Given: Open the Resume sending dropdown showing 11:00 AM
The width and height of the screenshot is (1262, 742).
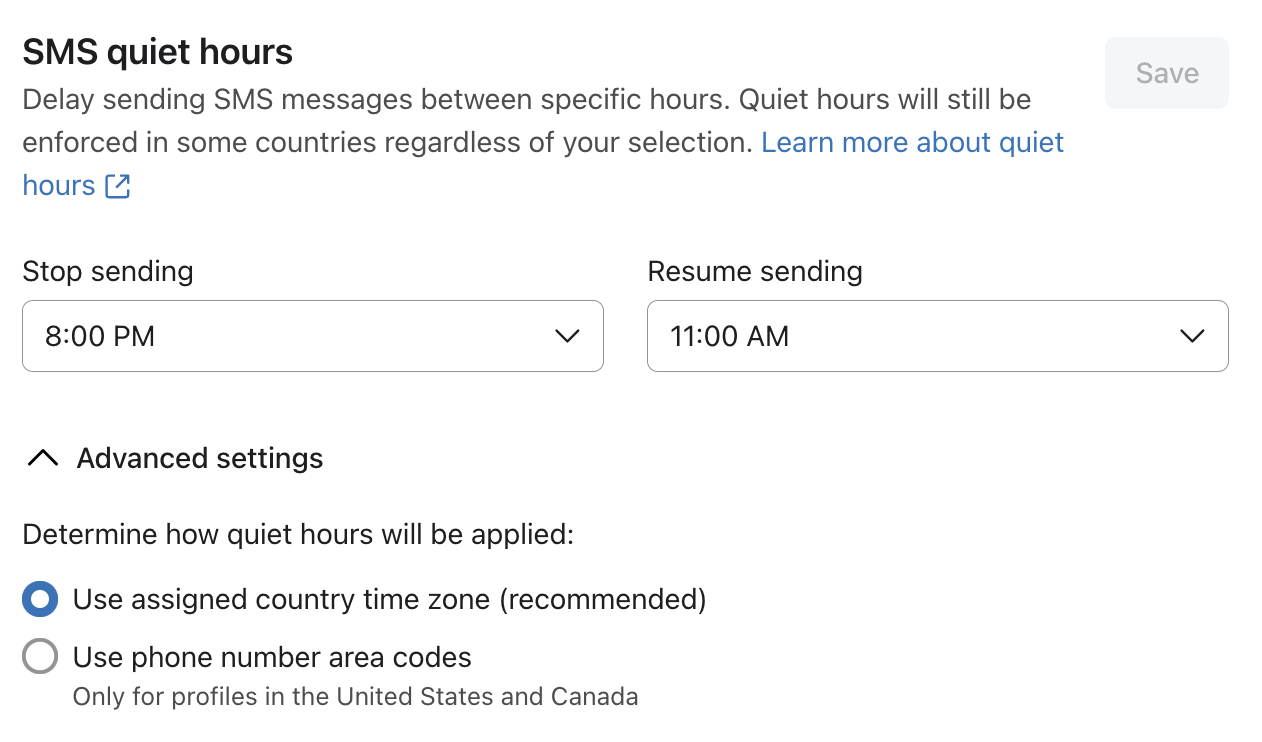Looking at the screenshot, I should 938,336.
